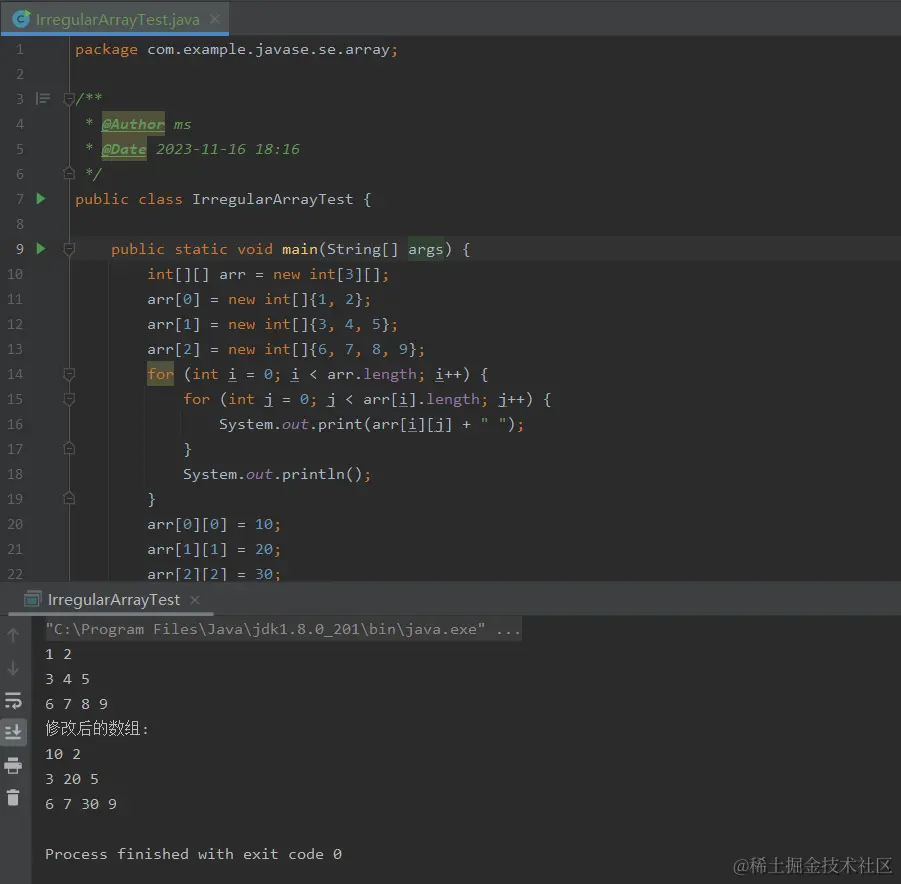Click 'arr[0][0] = 10;' on line 20
Viewport: 901px width, 884px height.
coord(214,524)
